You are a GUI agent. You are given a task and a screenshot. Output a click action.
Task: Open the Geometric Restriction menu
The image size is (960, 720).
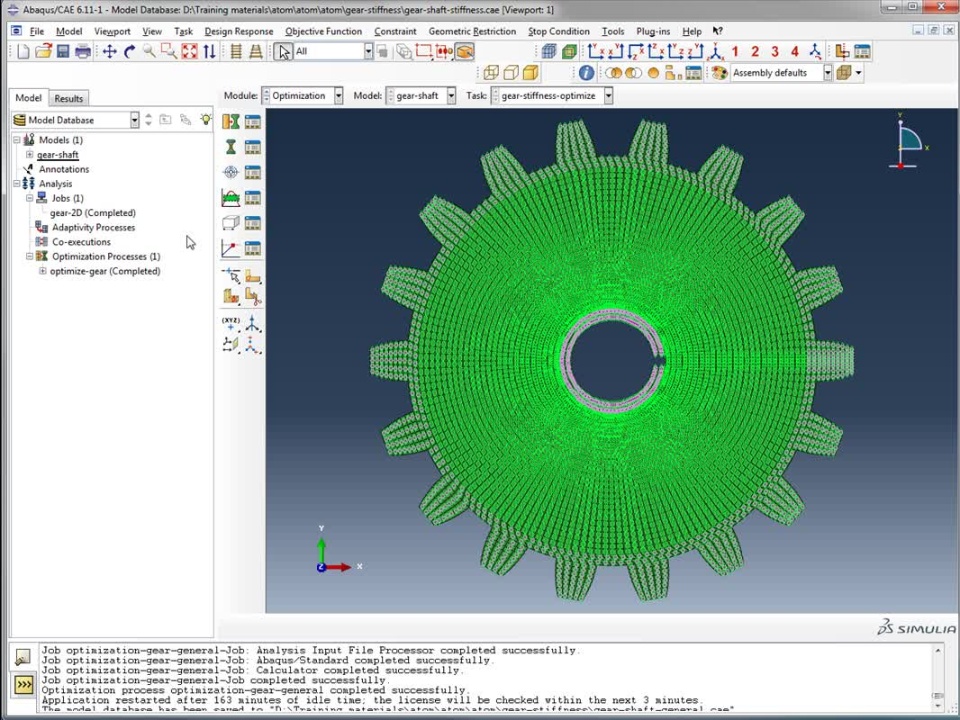point(472,31)
